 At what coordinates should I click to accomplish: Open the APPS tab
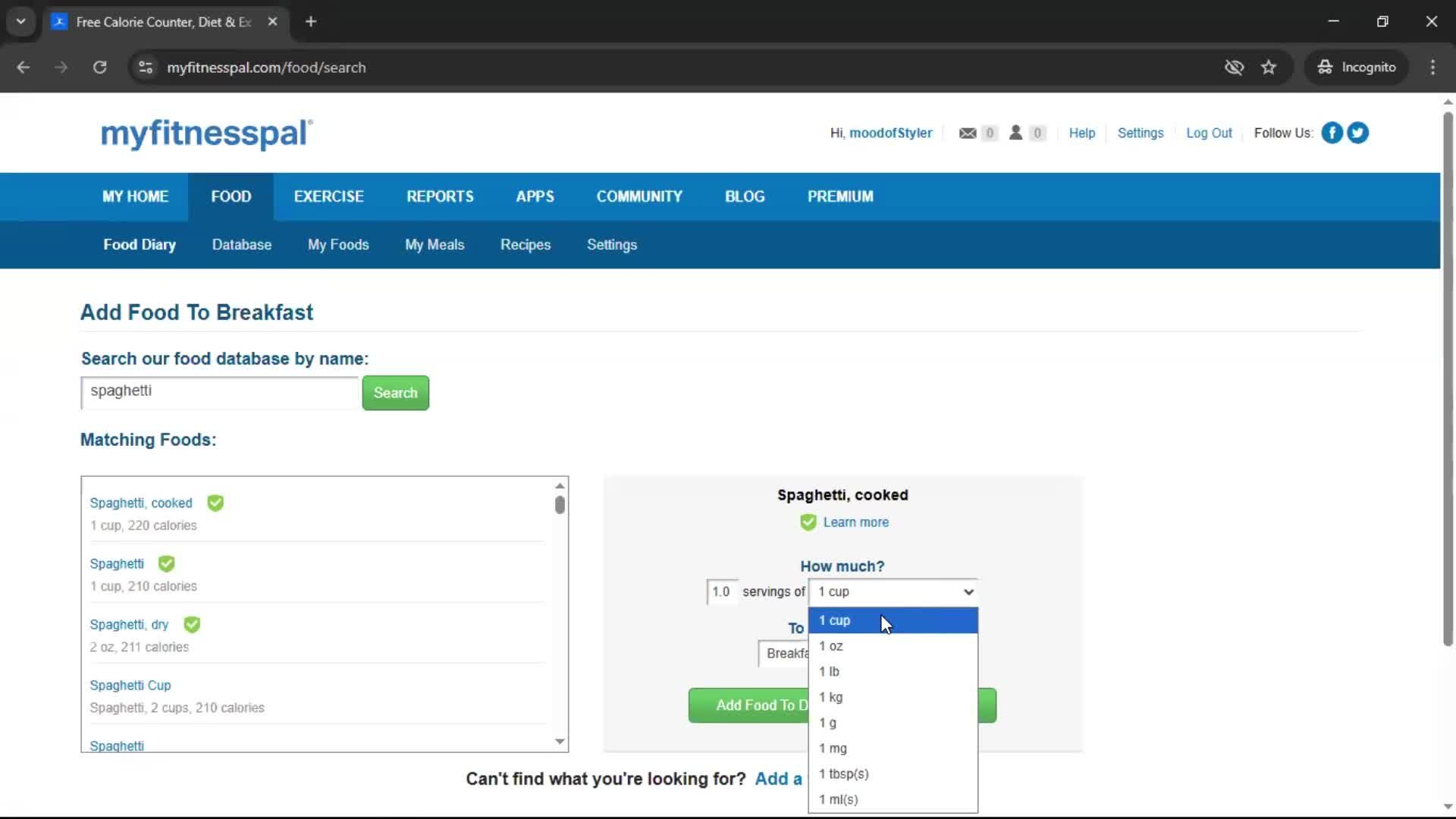[x=535, y=196]
